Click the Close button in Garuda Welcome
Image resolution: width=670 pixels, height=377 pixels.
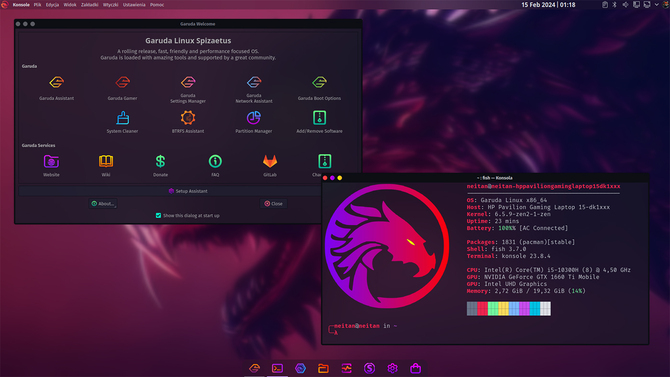tap(273, 203)
